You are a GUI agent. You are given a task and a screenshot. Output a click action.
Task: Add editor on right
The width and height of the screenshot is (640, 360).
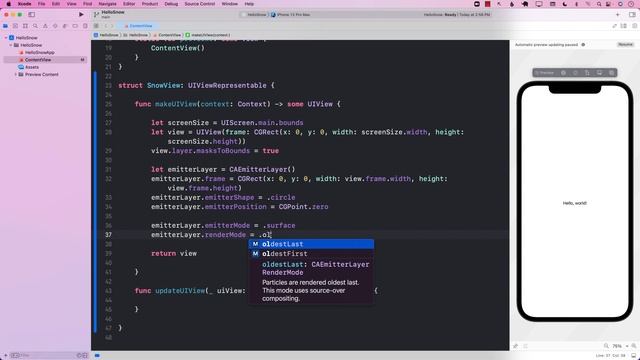[634, 26]
